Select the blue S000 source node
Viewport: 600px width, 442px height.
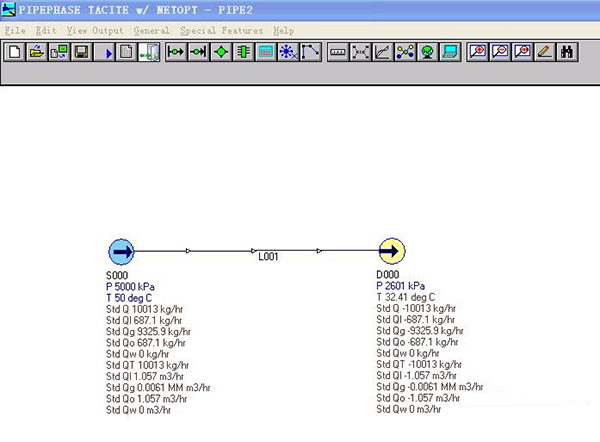(x=121, y=251)
